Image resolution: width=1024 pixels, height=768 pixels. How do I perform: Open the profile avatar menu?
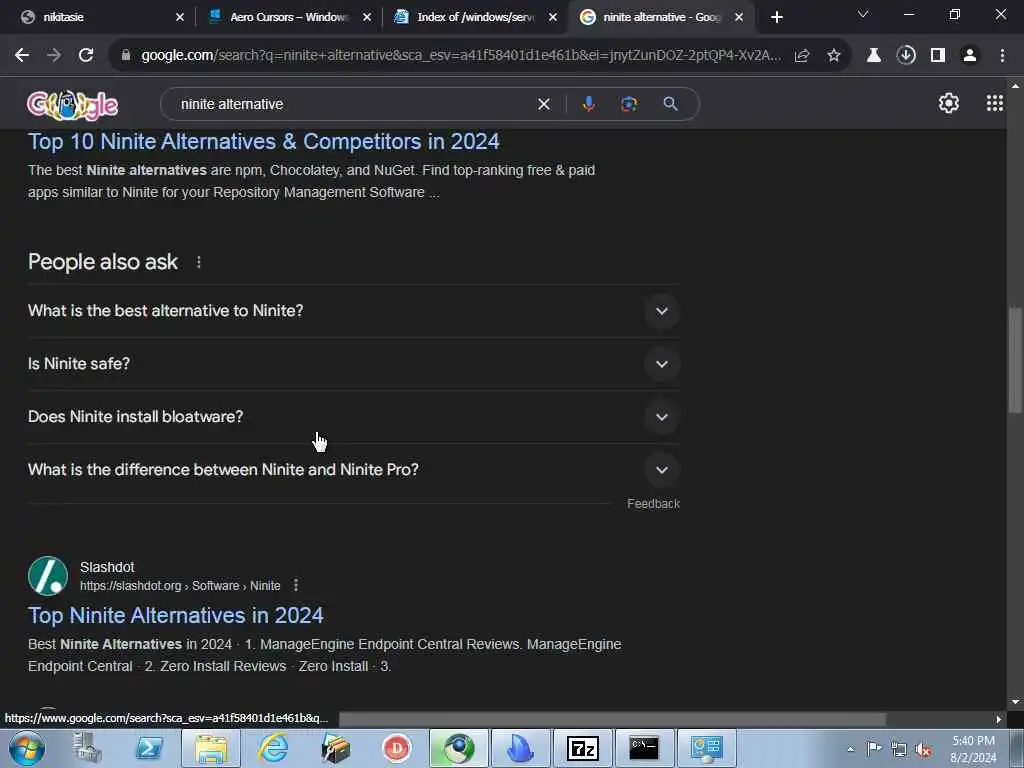click(970, 56)
